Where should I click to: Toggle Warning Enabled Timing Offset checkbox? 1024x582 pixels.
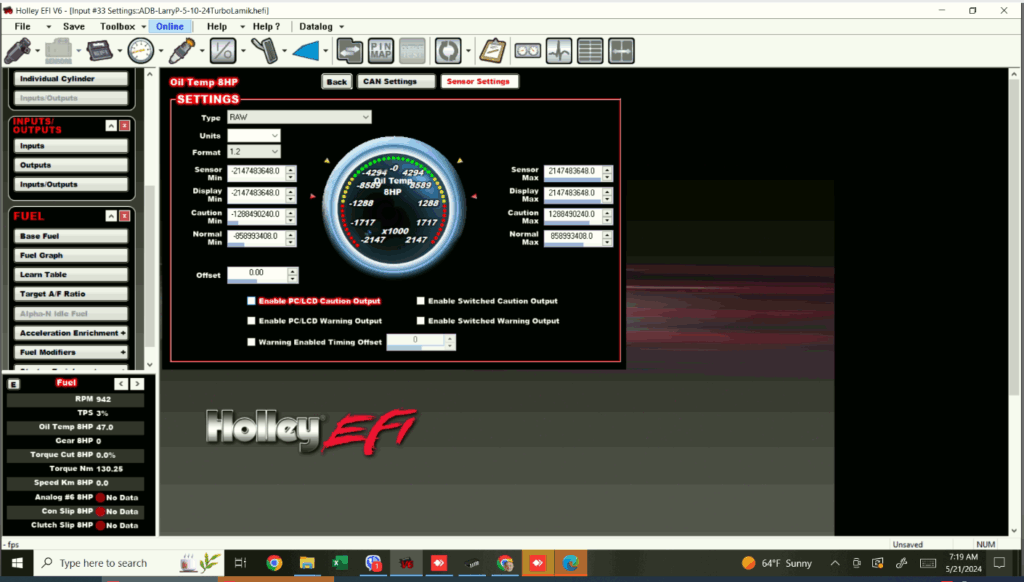point(251,342)
